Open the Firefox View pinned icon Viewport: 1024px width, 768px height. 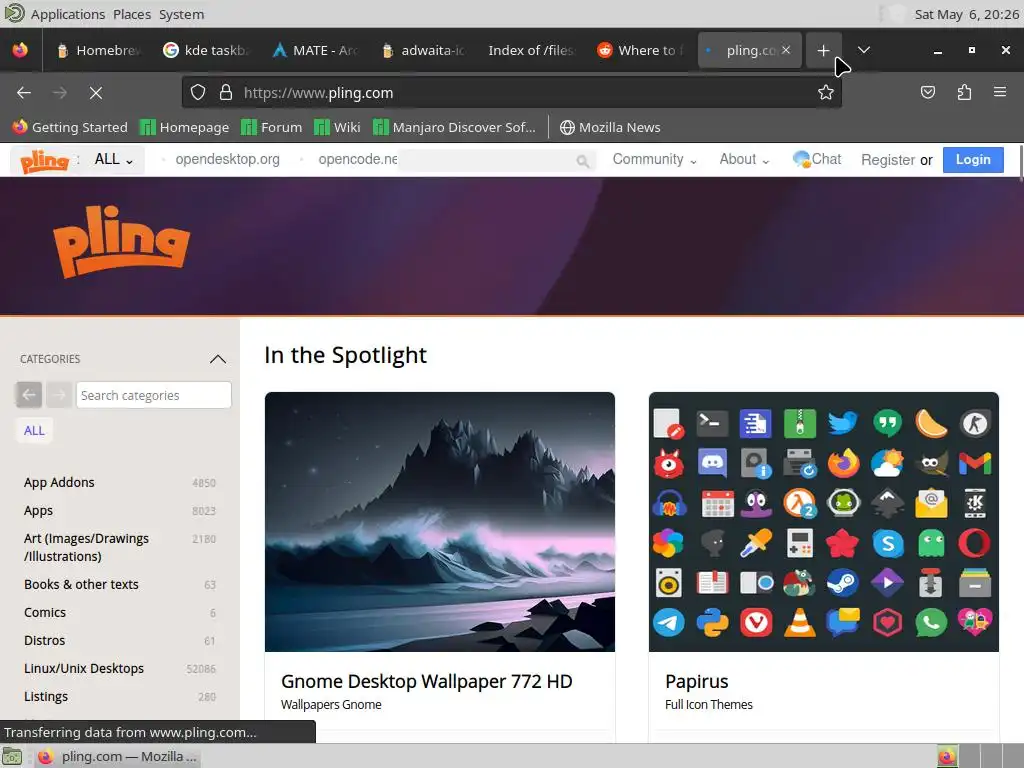pos(20,50)
